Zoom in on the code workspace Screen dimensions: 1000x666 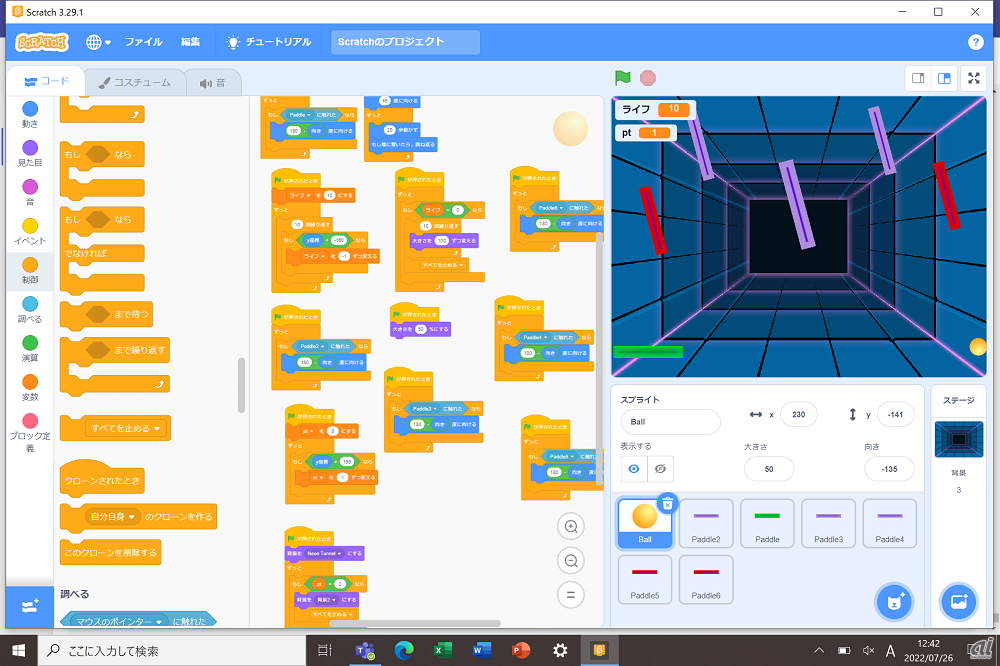[570, 526]
